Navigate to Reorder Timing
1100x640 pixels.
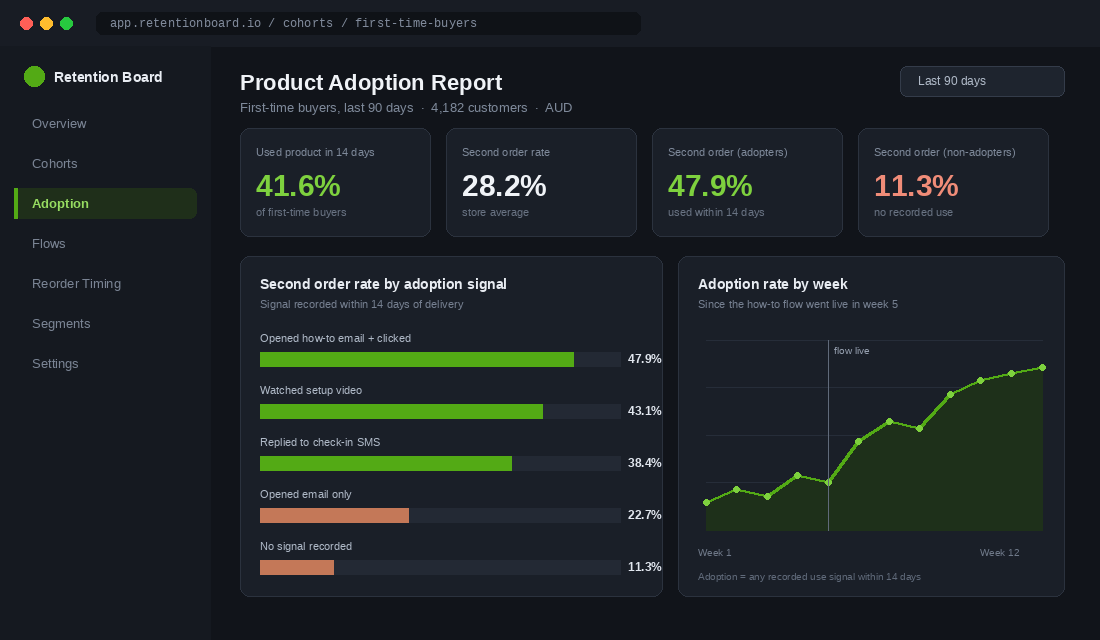76,284
